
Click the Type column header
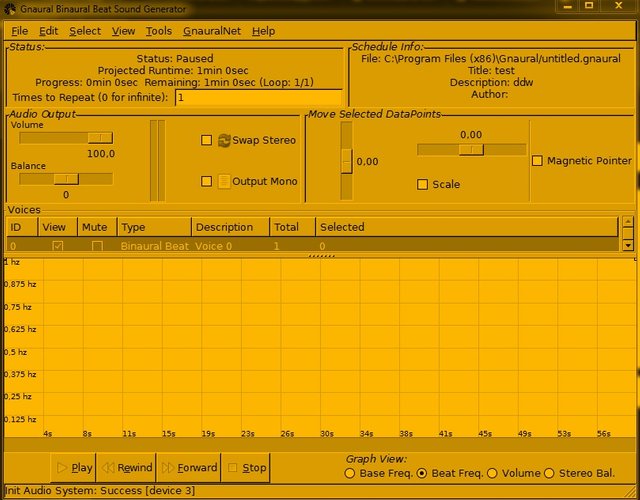(154, 227)
